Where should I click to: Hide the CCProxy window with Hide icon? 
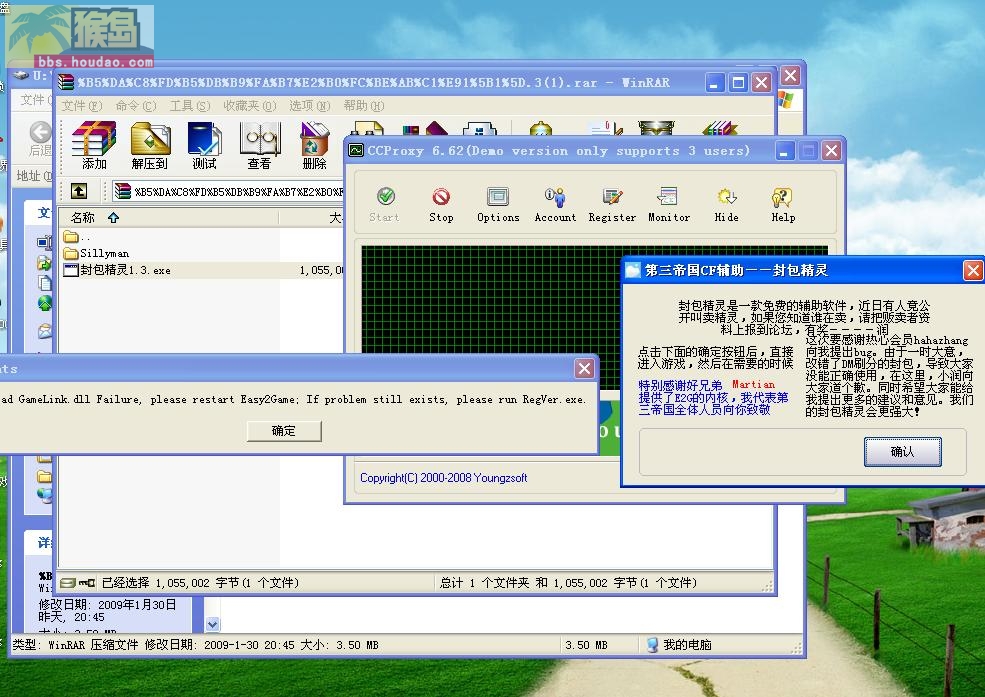(727, 205)
